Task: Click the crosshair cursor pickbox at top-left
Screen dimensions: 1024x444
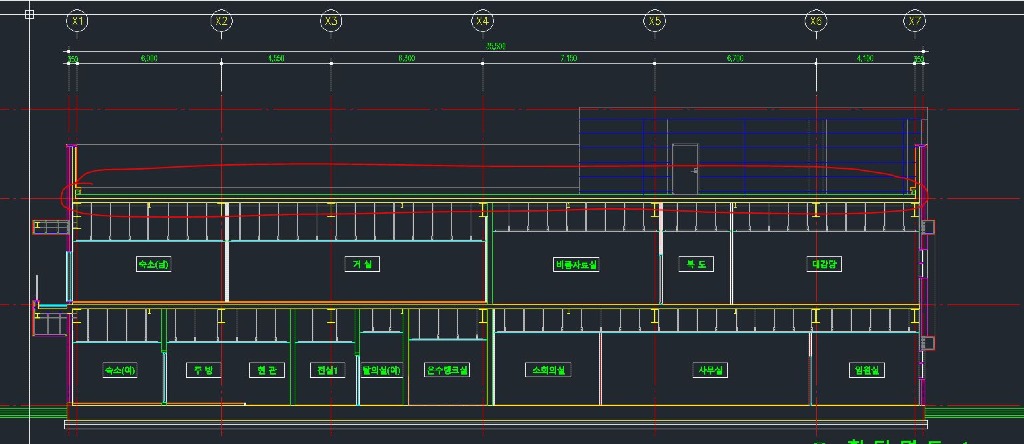Action: pos(29,14)
